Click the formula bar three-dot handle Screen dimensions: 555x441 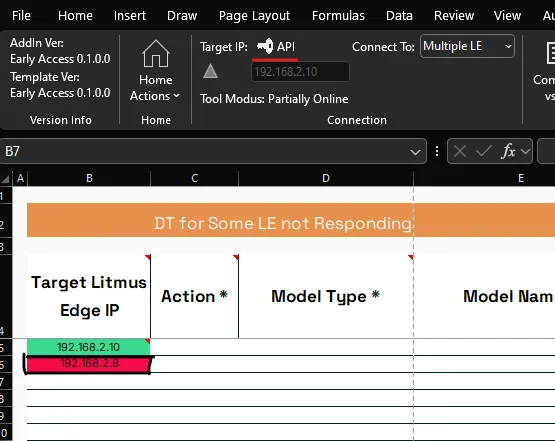(x=437, y=151)
